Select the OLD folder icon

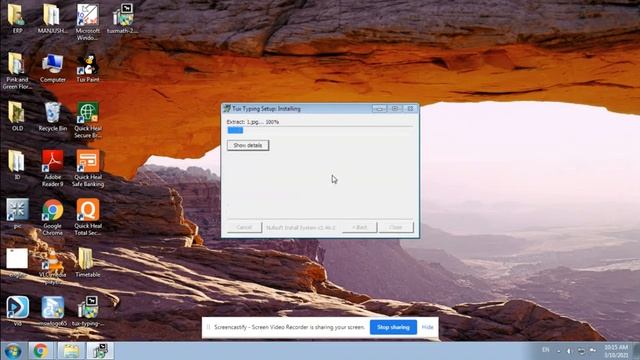point(17,116)
